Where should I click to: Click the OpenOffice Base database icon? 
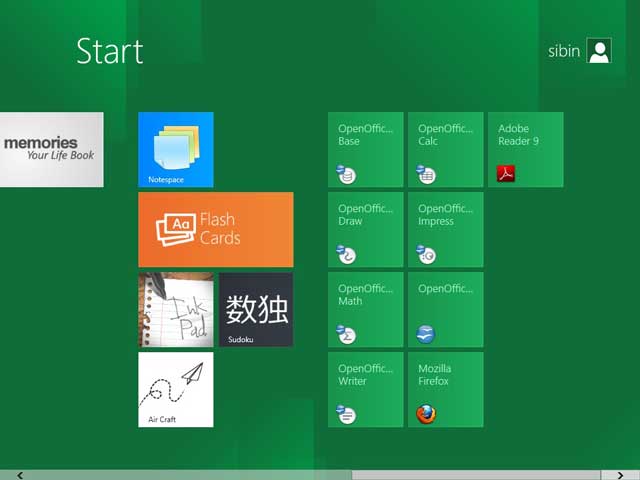pyautogui.click(x=347, y=174)
